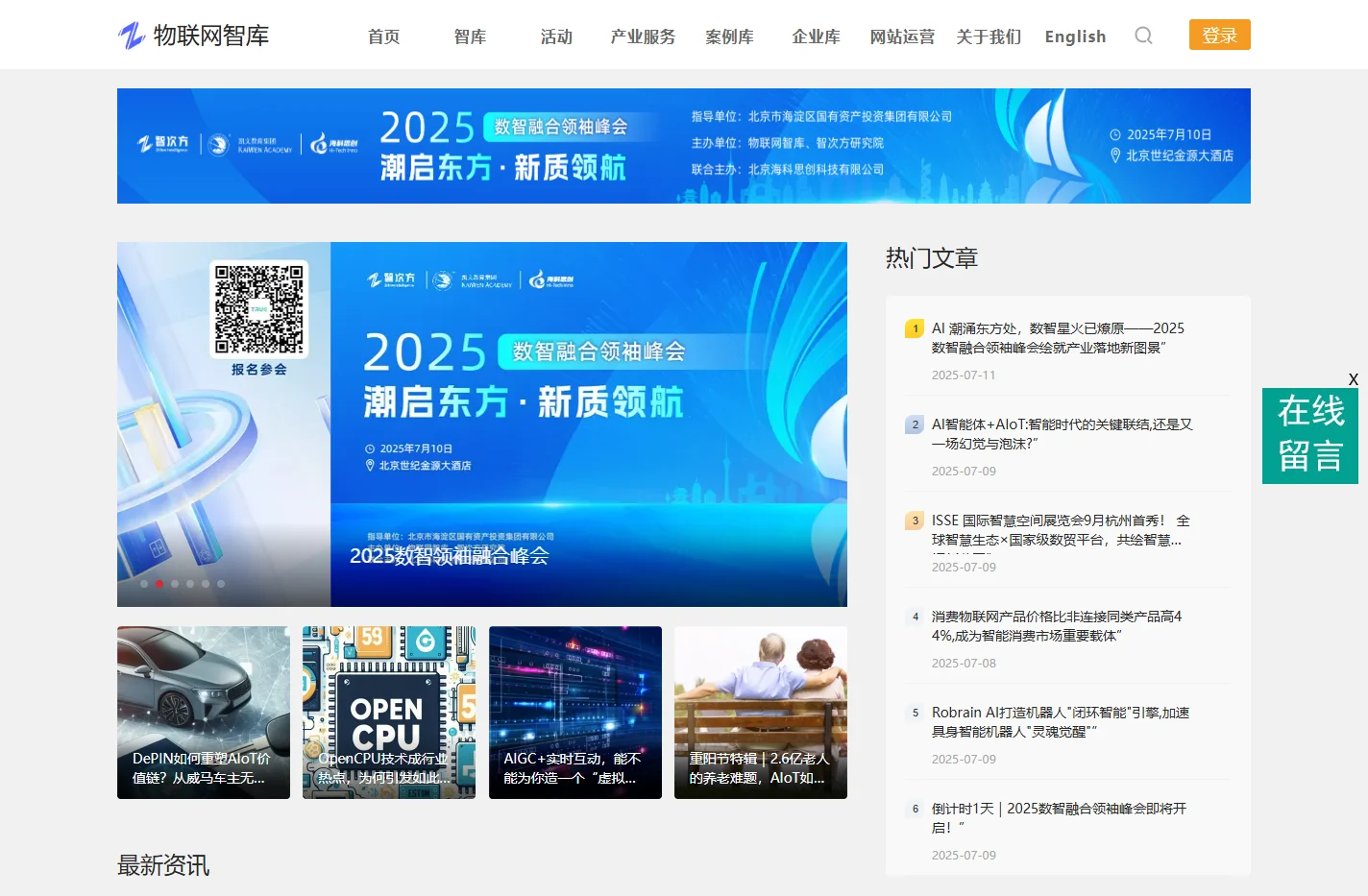
Task: Select the first carousel dot
Action: 144,584
